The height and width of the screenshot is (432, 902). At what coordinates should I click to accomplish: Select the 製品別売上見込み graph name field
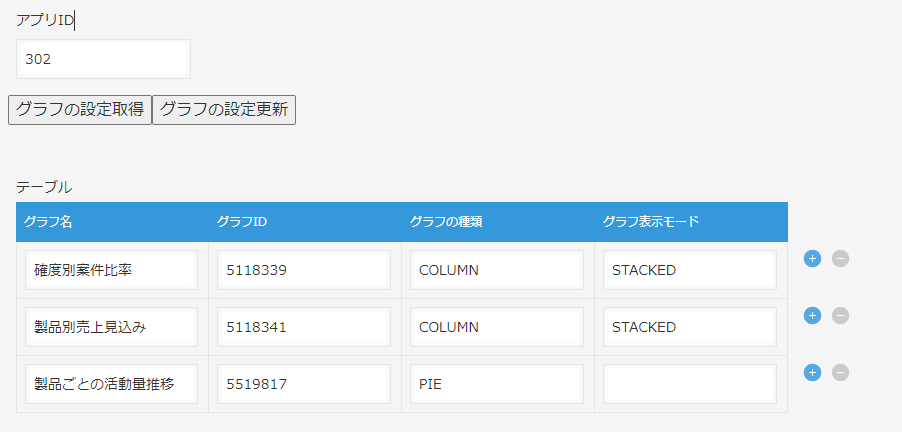[x=112, y=327]
